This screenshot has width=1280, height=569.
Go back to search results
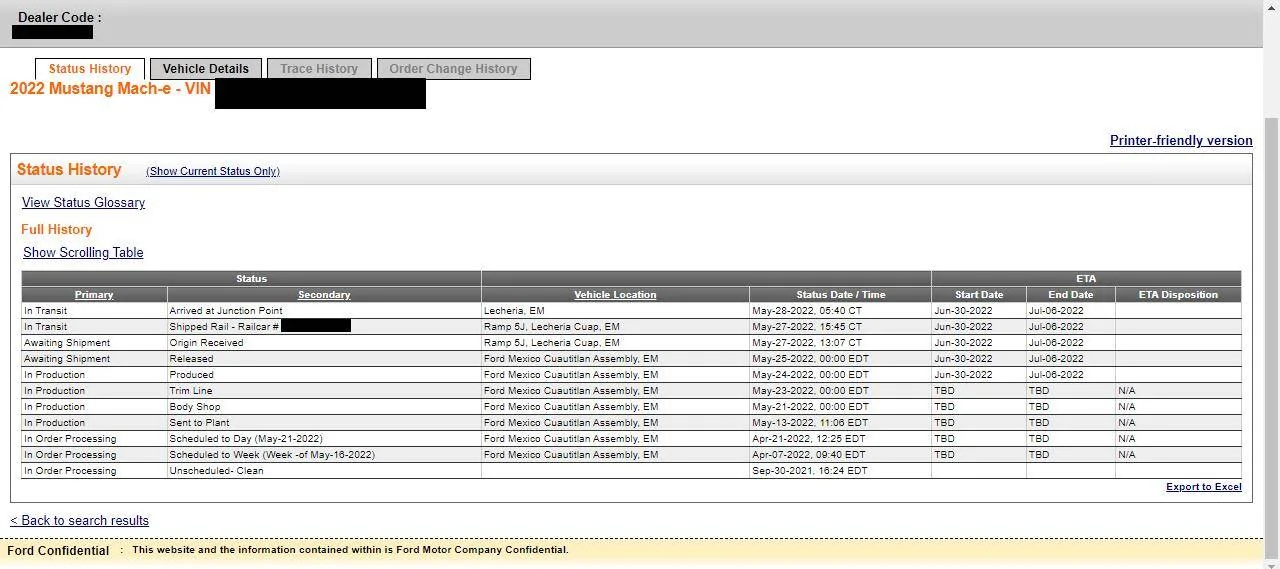tap(79, 521)
